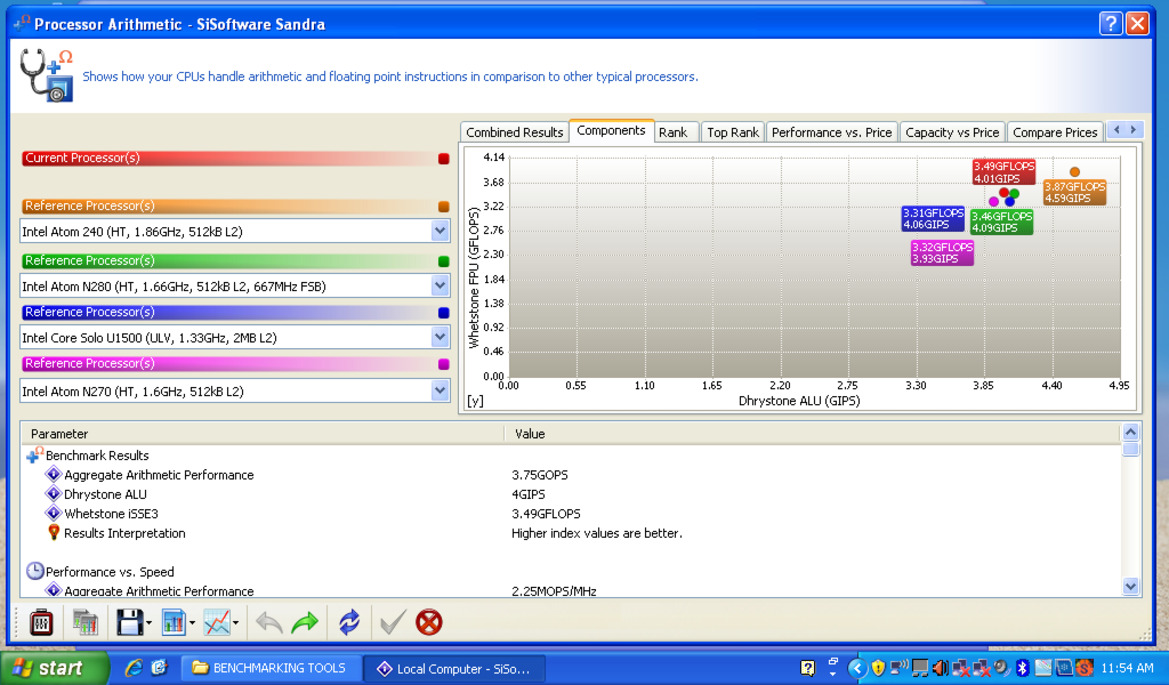
Task: Select the Components tab
Action: click(611, 130)
